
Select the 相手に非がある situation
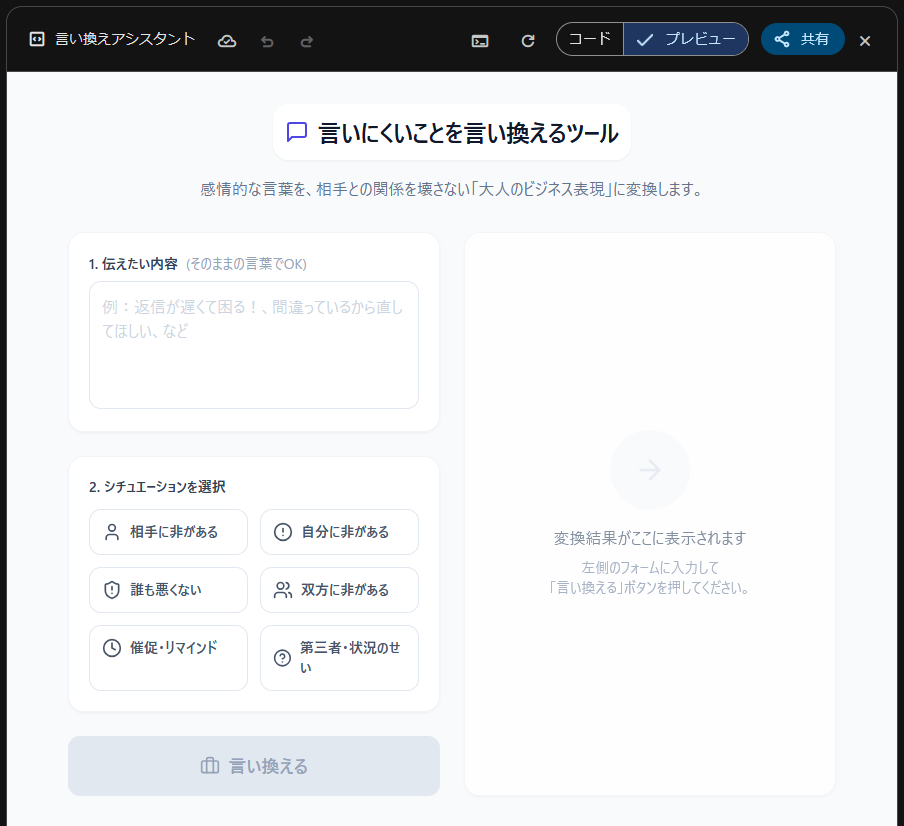168,532
